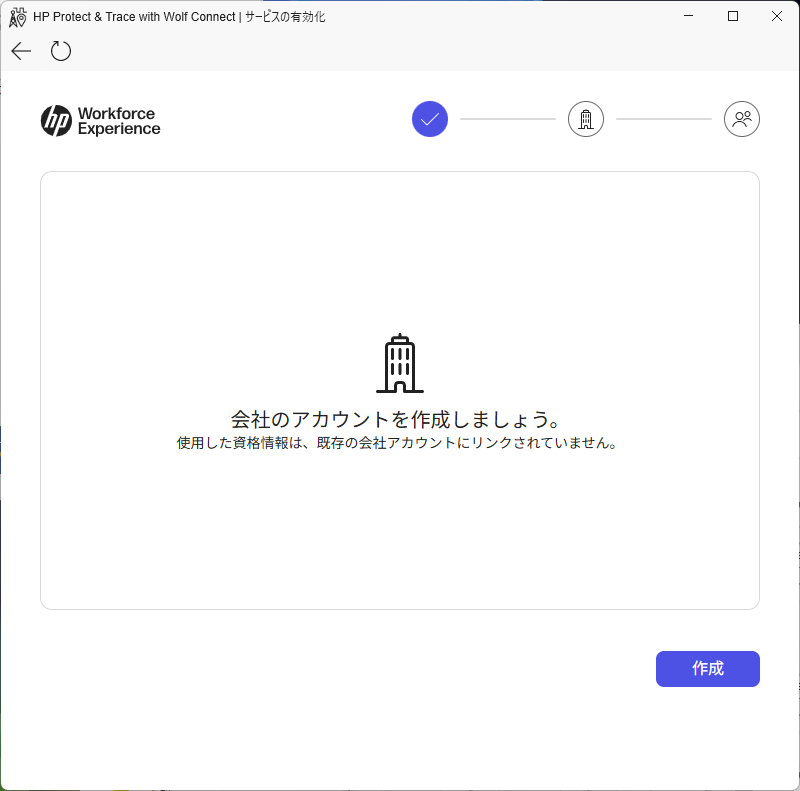Minimize the HP Protect & Trace window

tap(688, 16)
